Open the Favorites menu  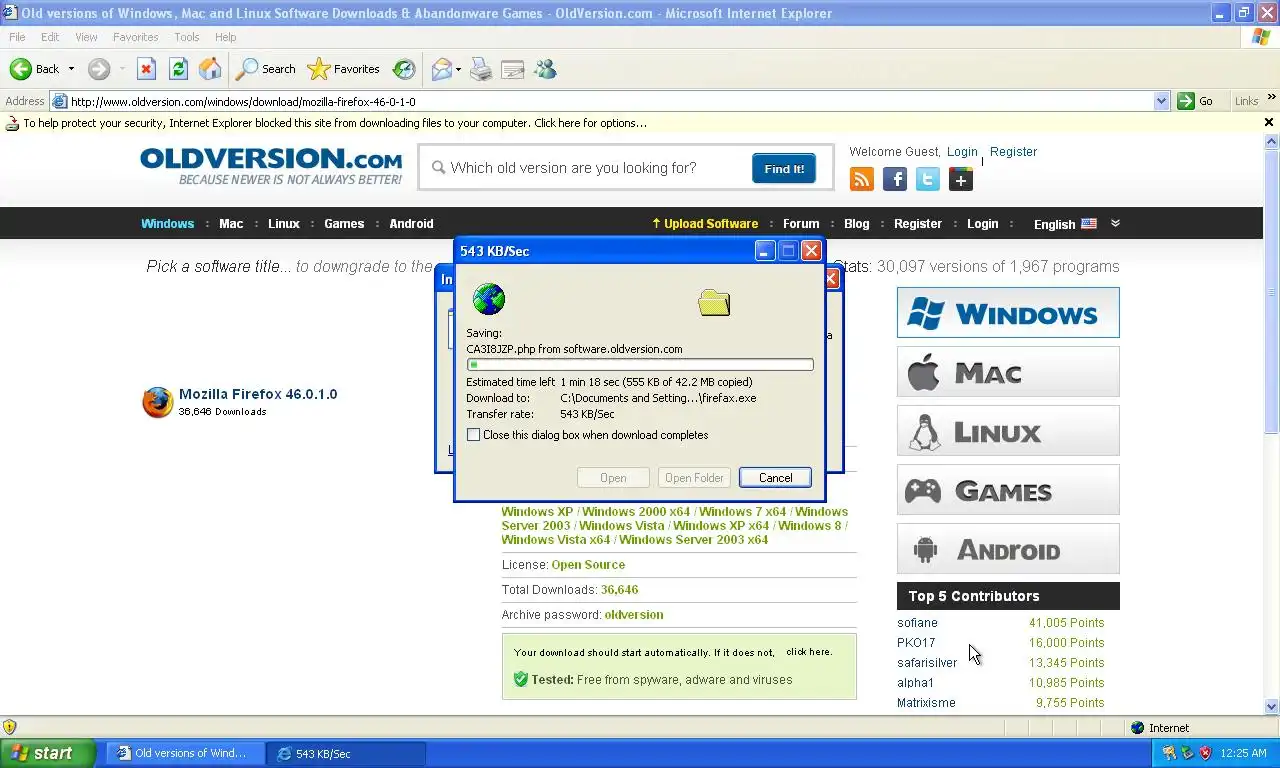click(x=135, y=37)
